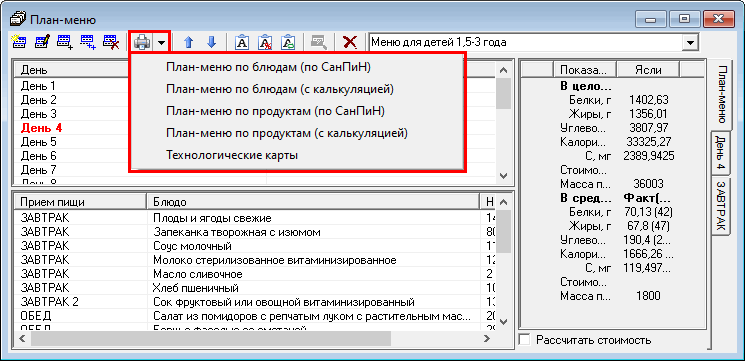Choose План-меню по продуктам (с калькуляцией)
Viewport: 745px width, 361px height.
[287, 133]
